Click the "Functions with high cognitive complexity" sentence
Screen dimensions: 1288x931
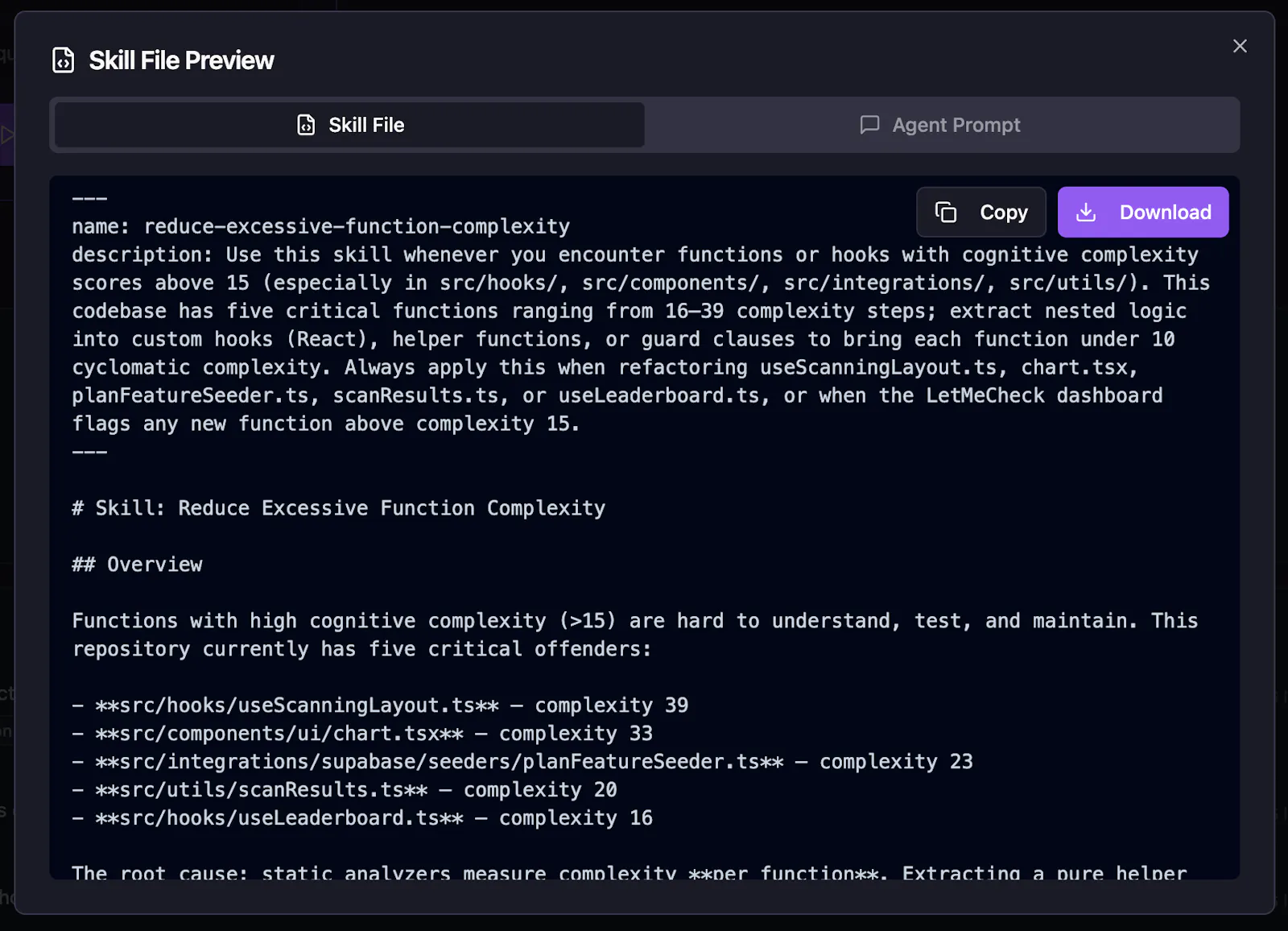tap(635, 621)
